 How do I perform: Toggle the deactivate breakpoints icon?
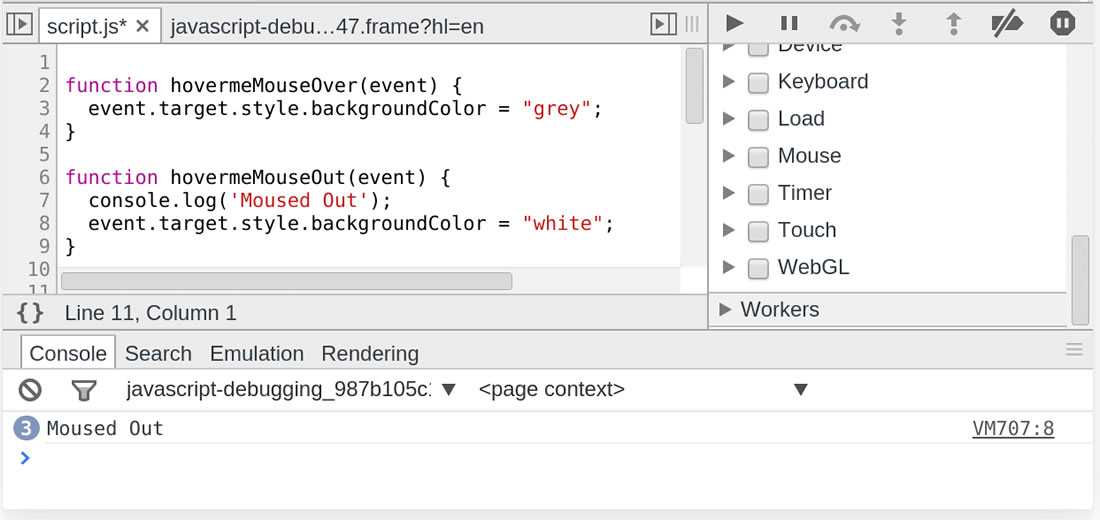coord(1006,23)
